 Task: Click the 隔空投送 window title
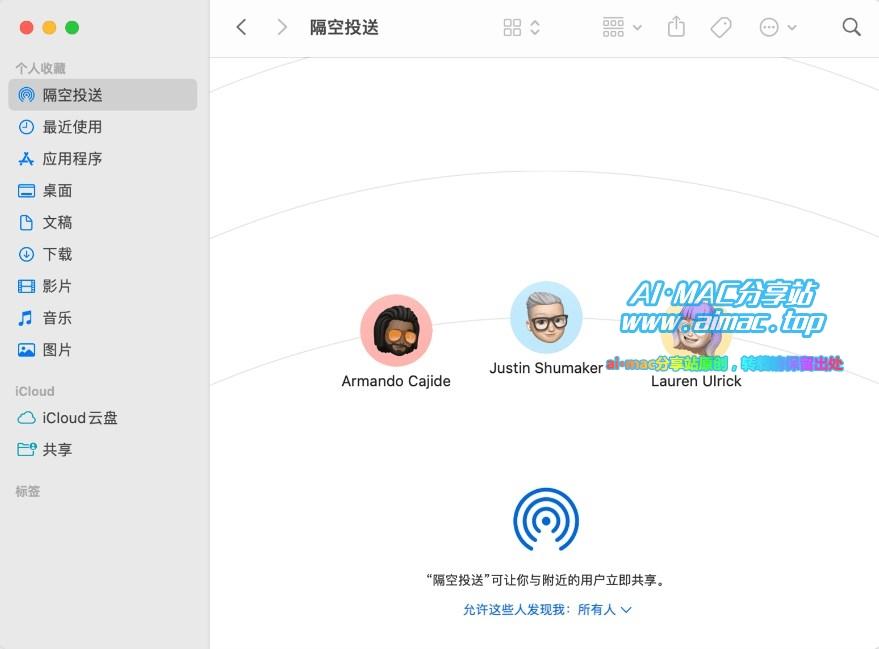(x=344, y=27)
